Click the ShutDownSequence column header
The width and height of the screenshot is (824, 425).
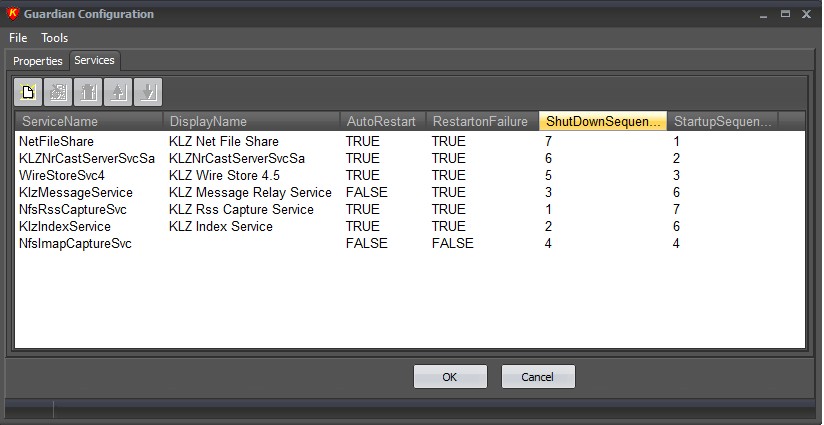pyautogui.click(x=603, y=121)
